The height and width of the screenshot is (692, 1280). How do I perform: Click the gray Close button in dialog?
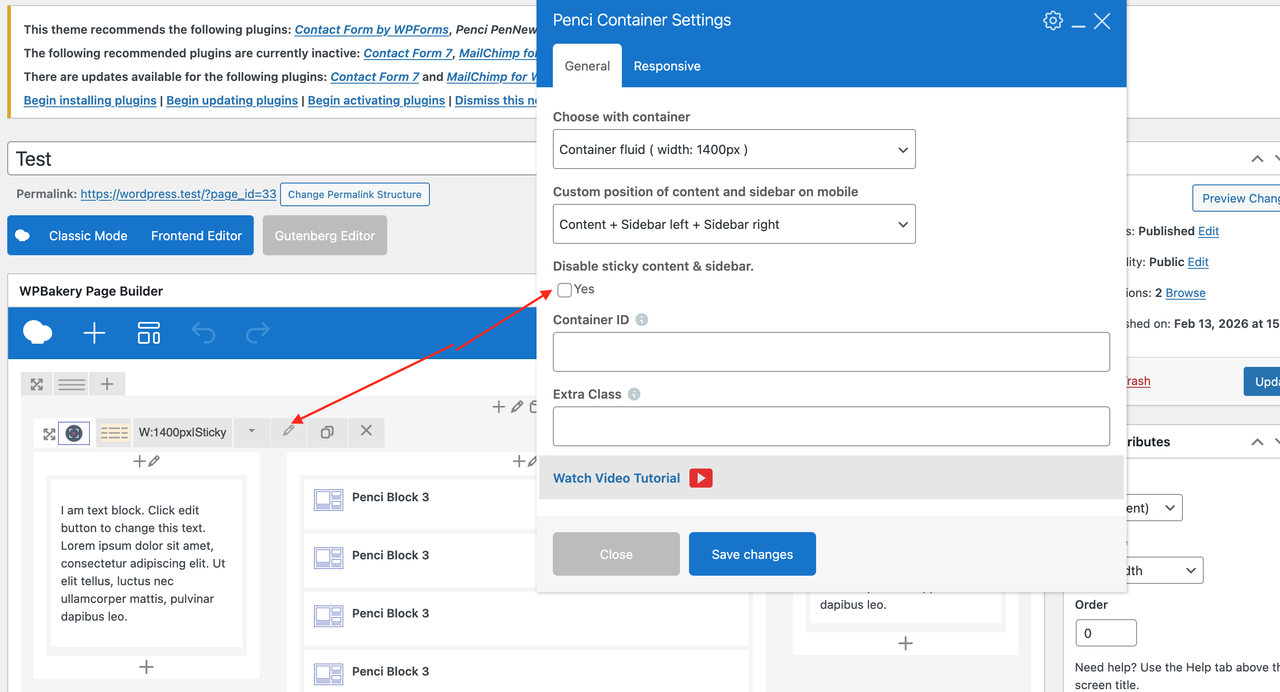[616, 554]
